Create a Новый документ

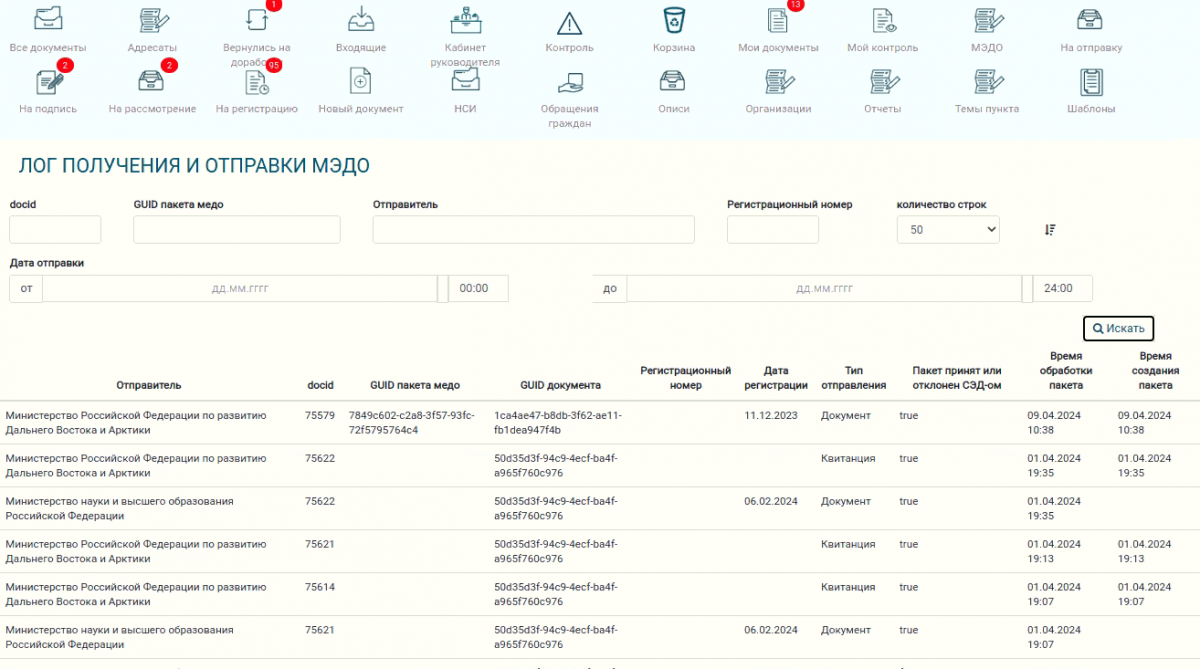(360, 81)
